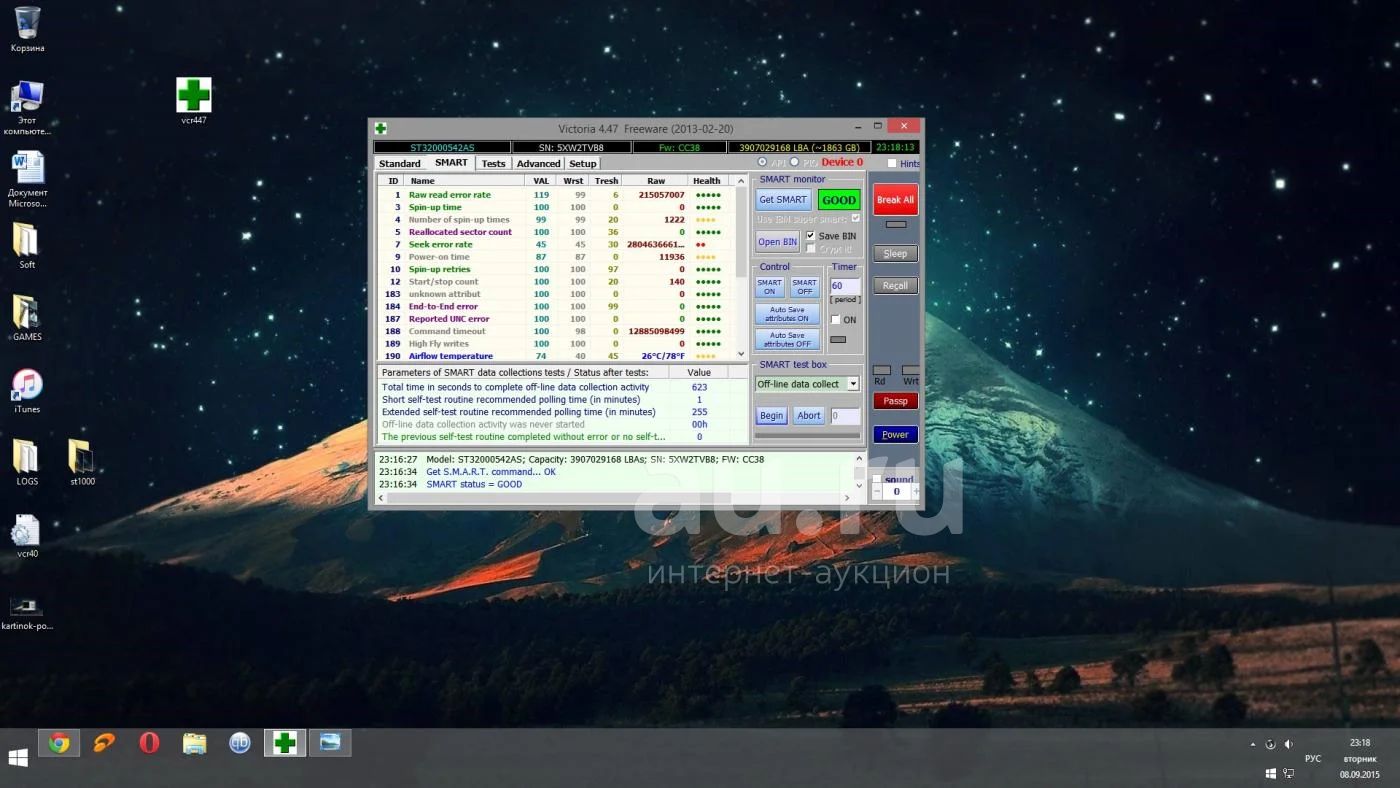Switch to the Tests tab

(494, 164)
